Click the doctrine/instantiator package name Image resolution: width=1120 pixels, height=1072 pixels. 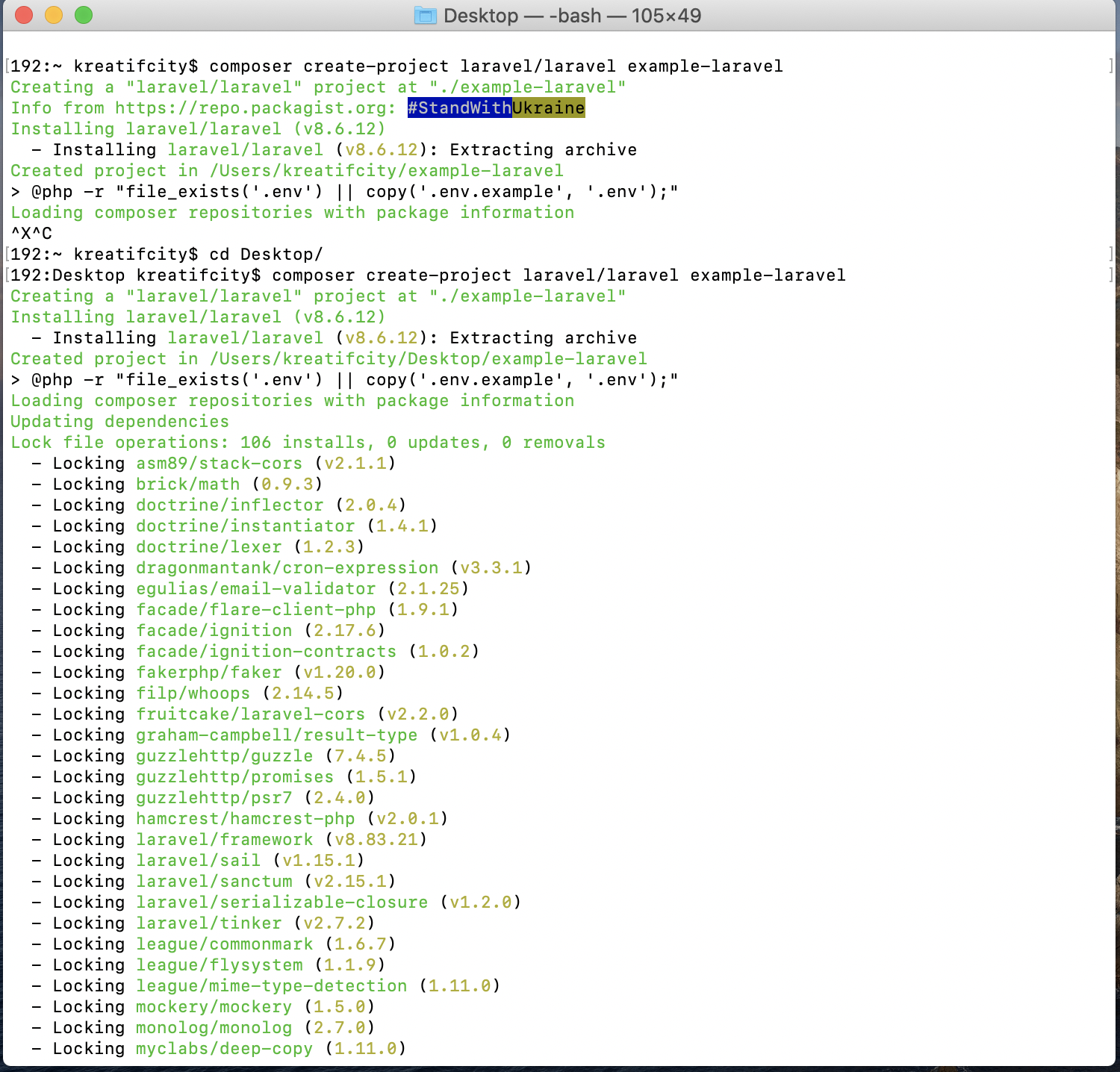point(245,526)
